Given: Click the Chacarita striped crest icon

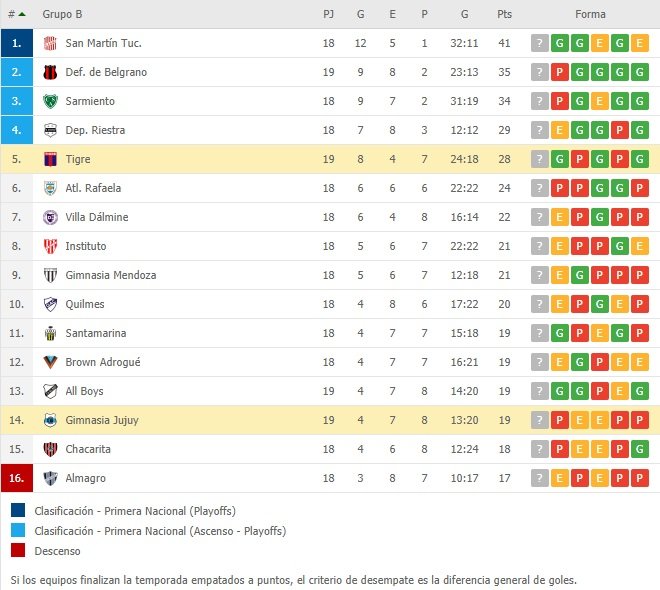Looking at the screenshot, I should click(50, 449).
